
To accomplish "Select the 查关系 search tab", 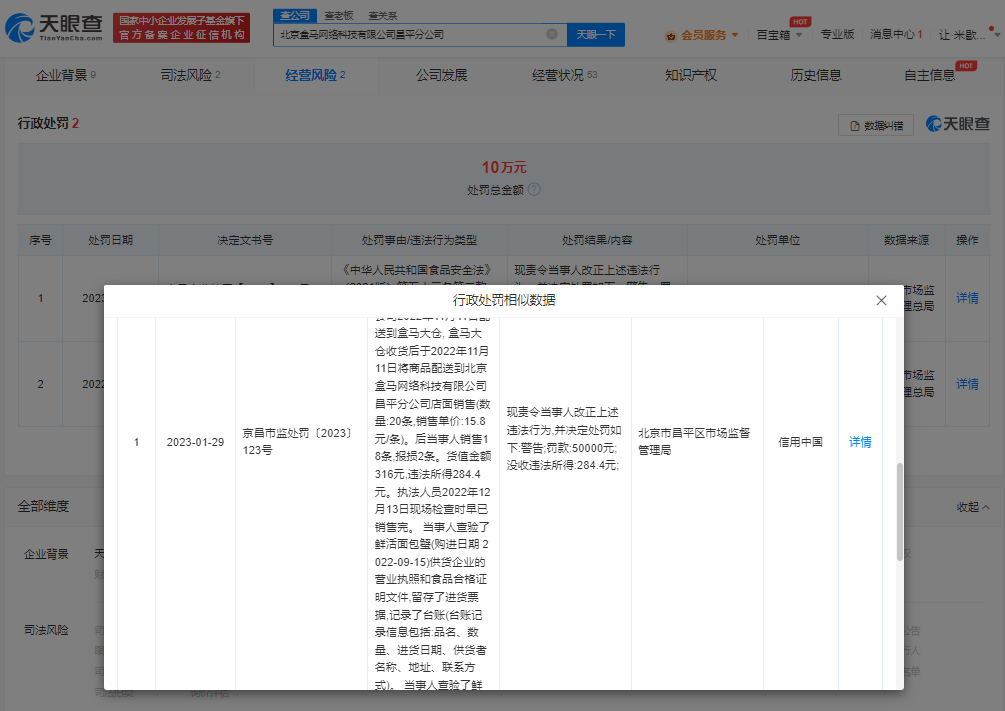I will (x=383, y=15).
